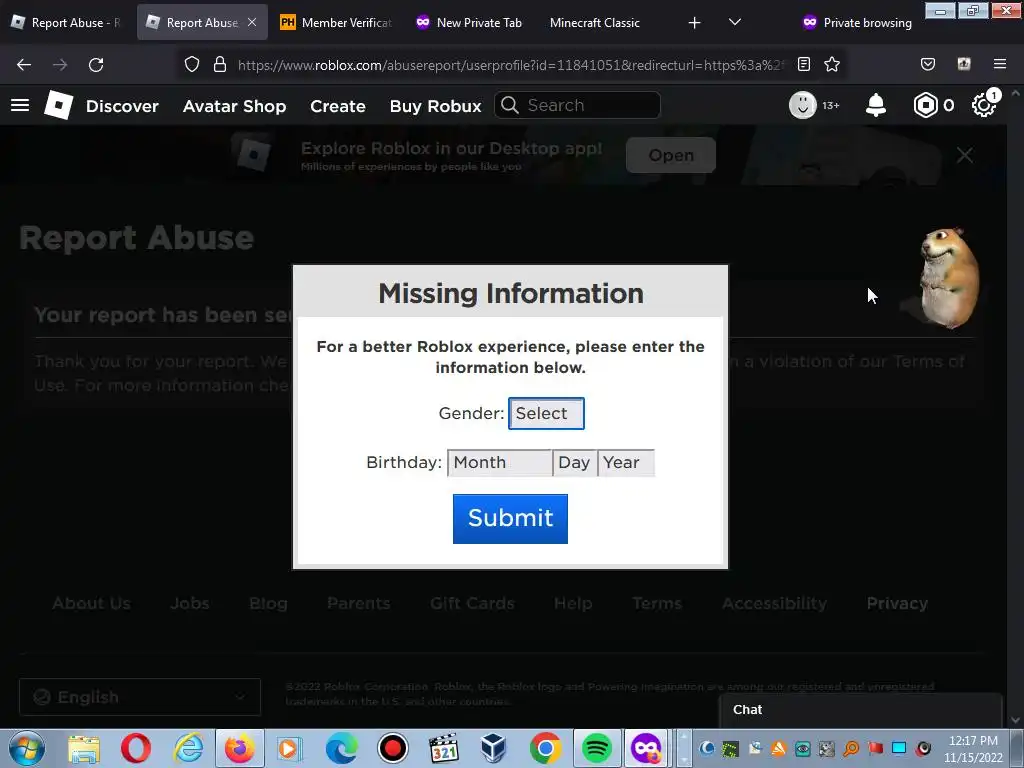1024x768 pixels.
Task: Switch to the Minecraft Classic tab
Action: pos(594,23)
